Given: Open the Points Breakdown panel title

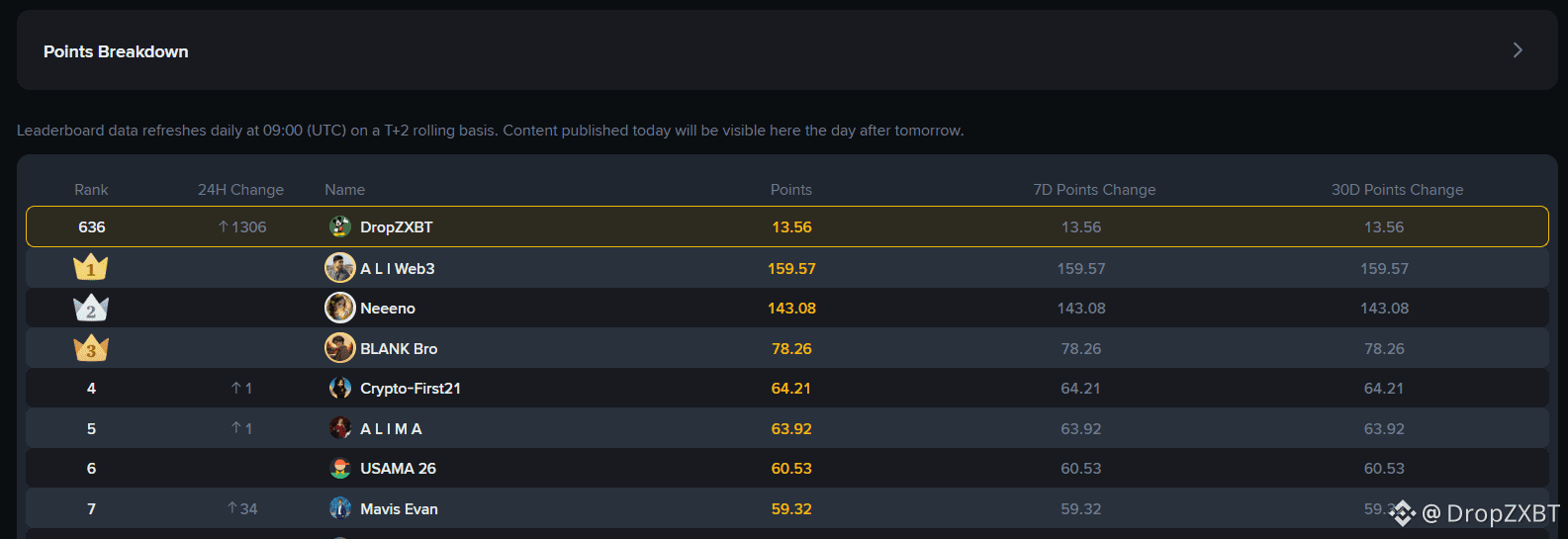Looking at the screenshot, I should 116,51.
